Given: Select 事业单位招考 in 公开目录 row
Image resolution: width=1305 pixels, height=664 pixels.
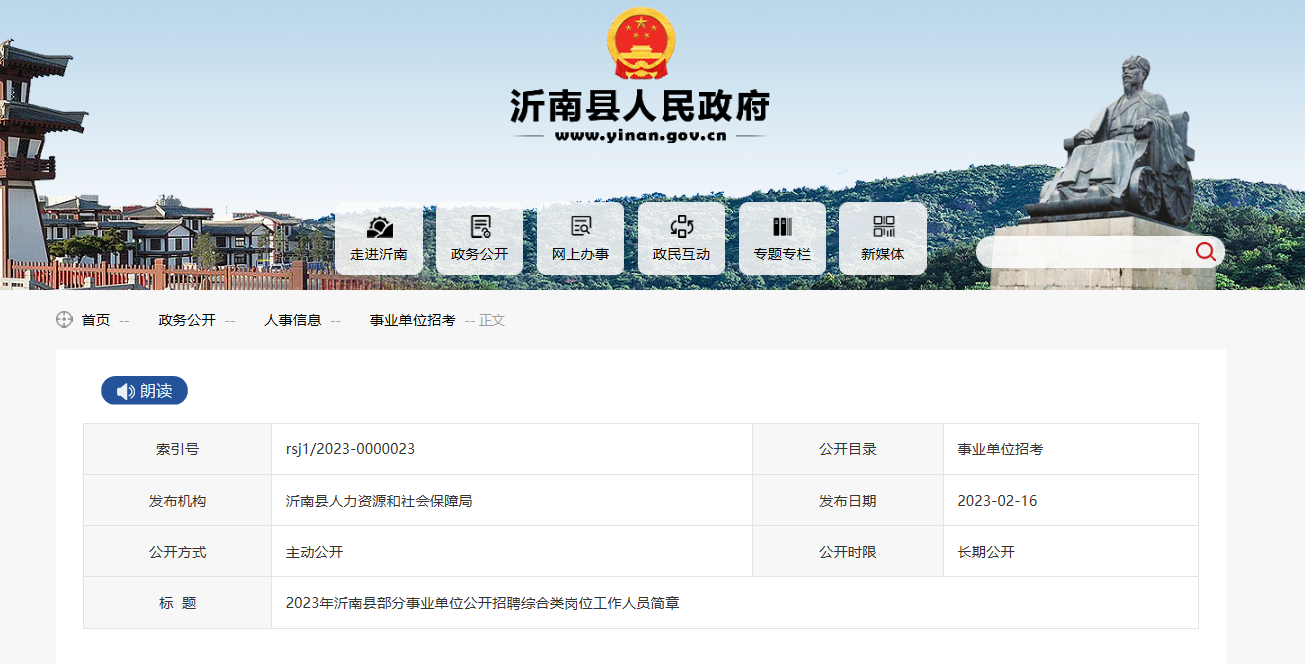Looking at the screenshot, I should point(1000,449).
